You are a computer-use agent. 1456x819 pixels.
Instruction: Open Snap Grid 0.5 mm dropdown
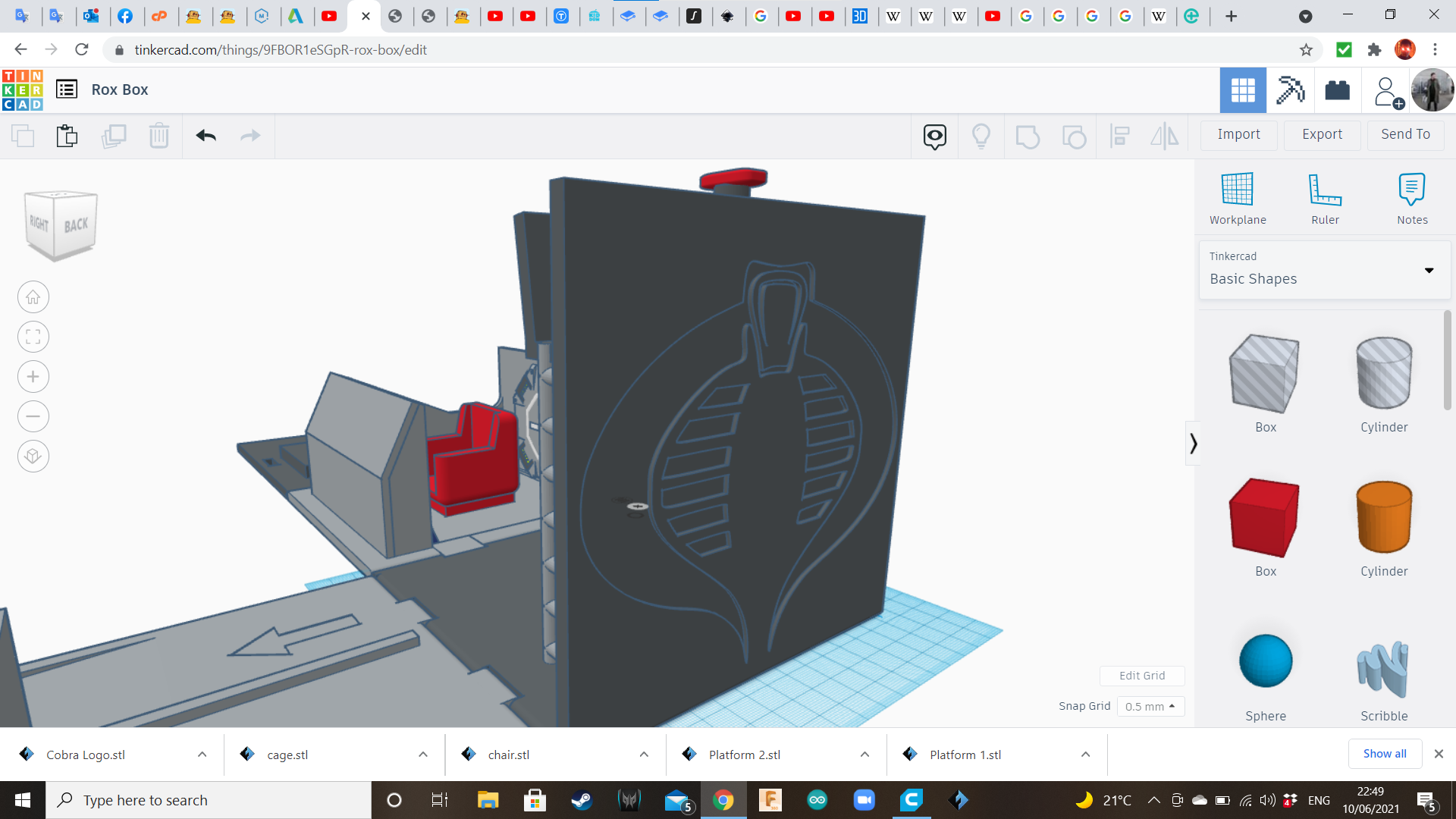[1150, 706]
